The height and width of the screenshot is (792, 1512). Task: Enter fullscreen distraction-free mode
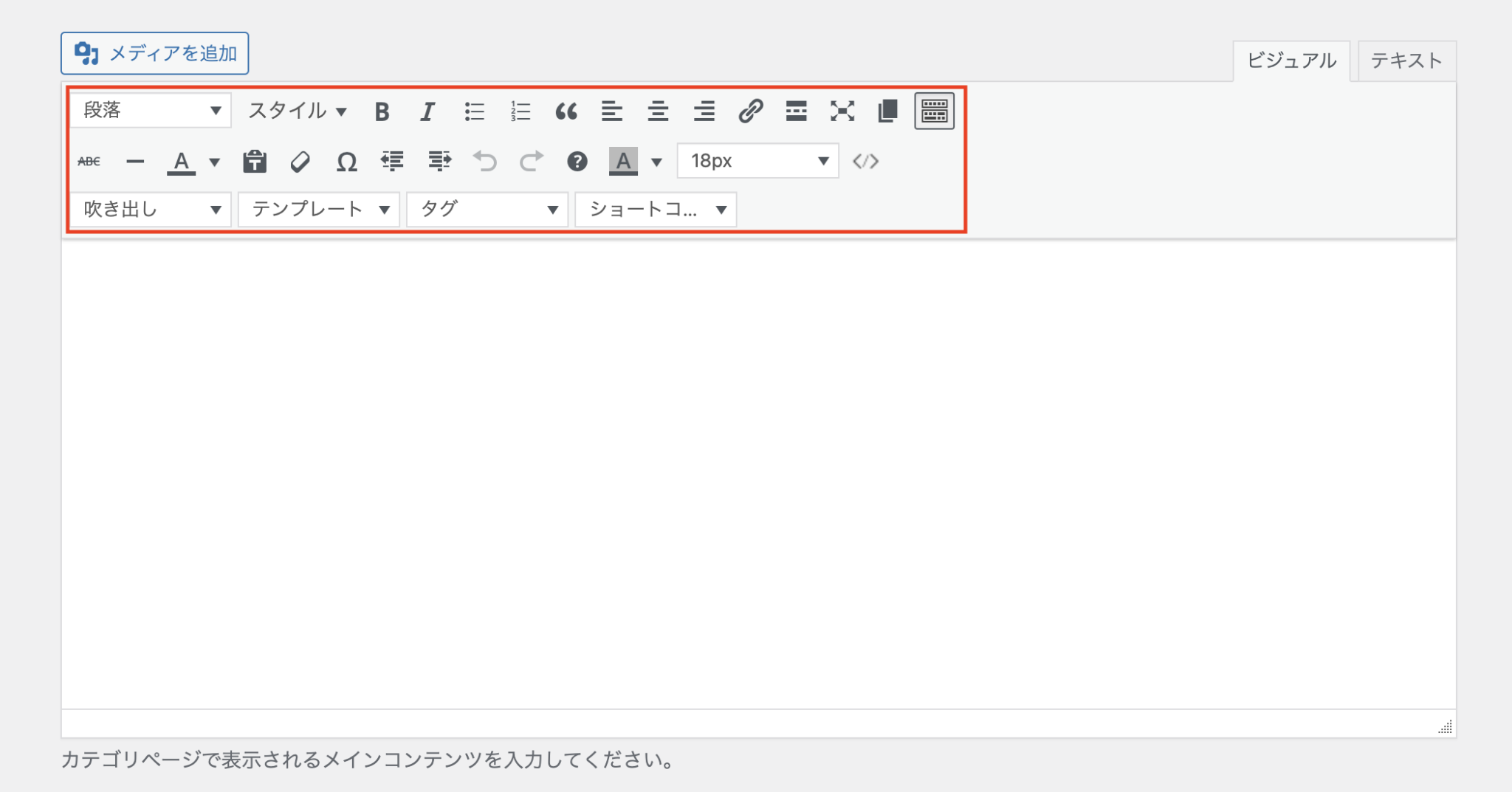click(x=842, y=111)
